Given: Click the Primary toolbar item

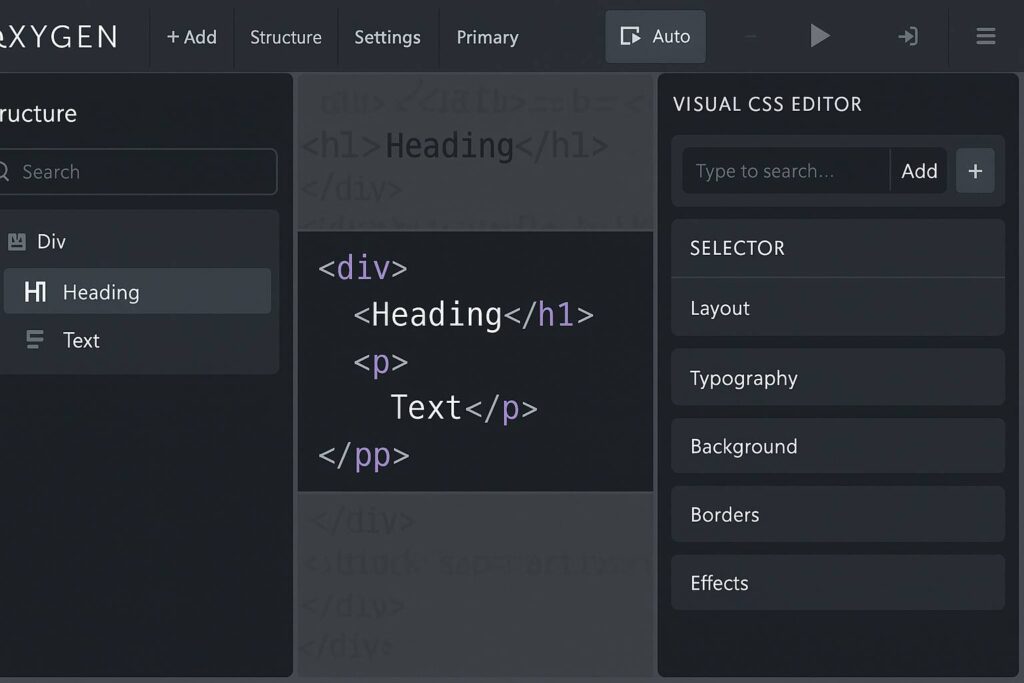Looking at the screenshot, I should click(x=487, y=37).
